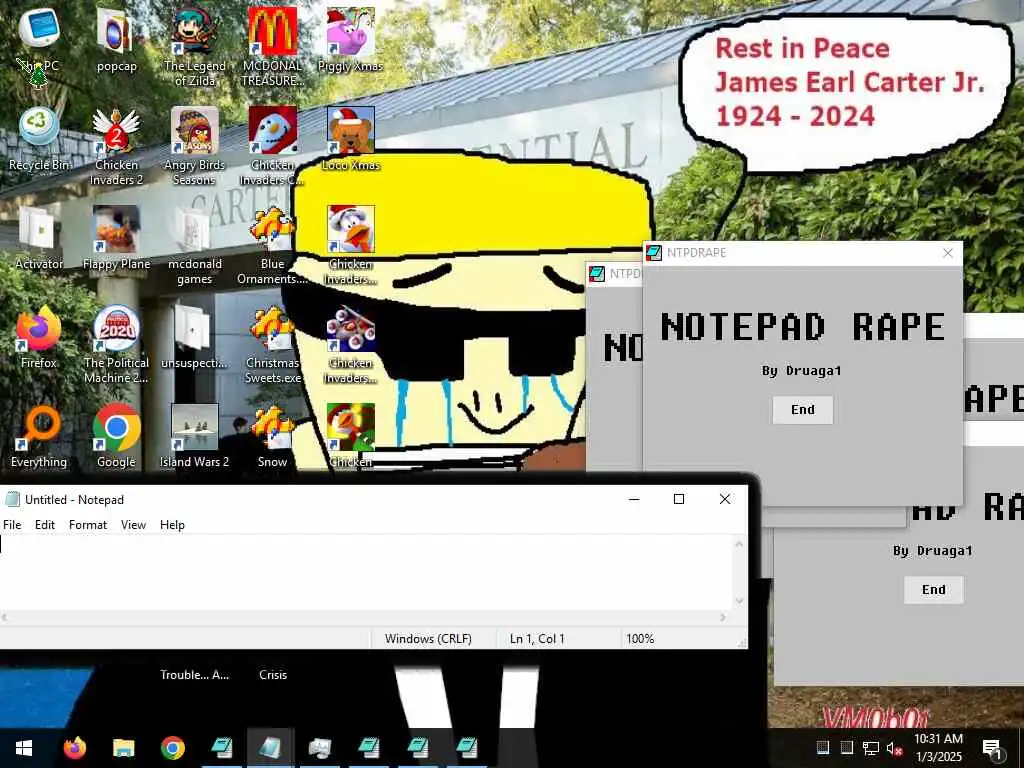
Task: Select the MCDONAL TREASURE desktop icon
Action: point(272,46)
